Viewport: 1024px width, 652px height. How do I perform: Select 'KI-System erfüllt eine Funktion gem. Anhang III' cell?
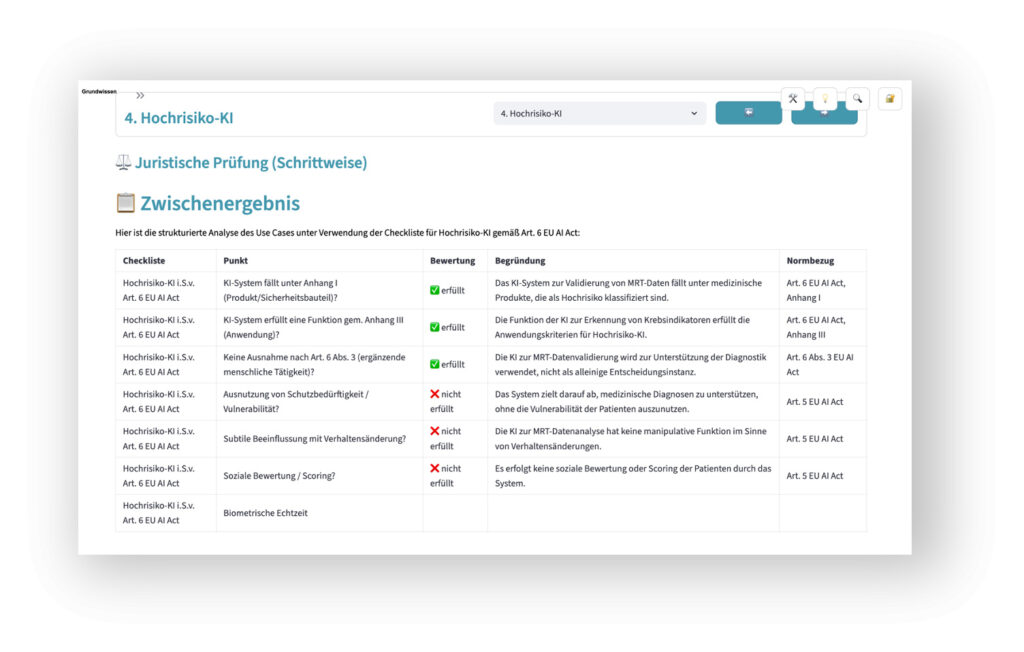[319, 327]
